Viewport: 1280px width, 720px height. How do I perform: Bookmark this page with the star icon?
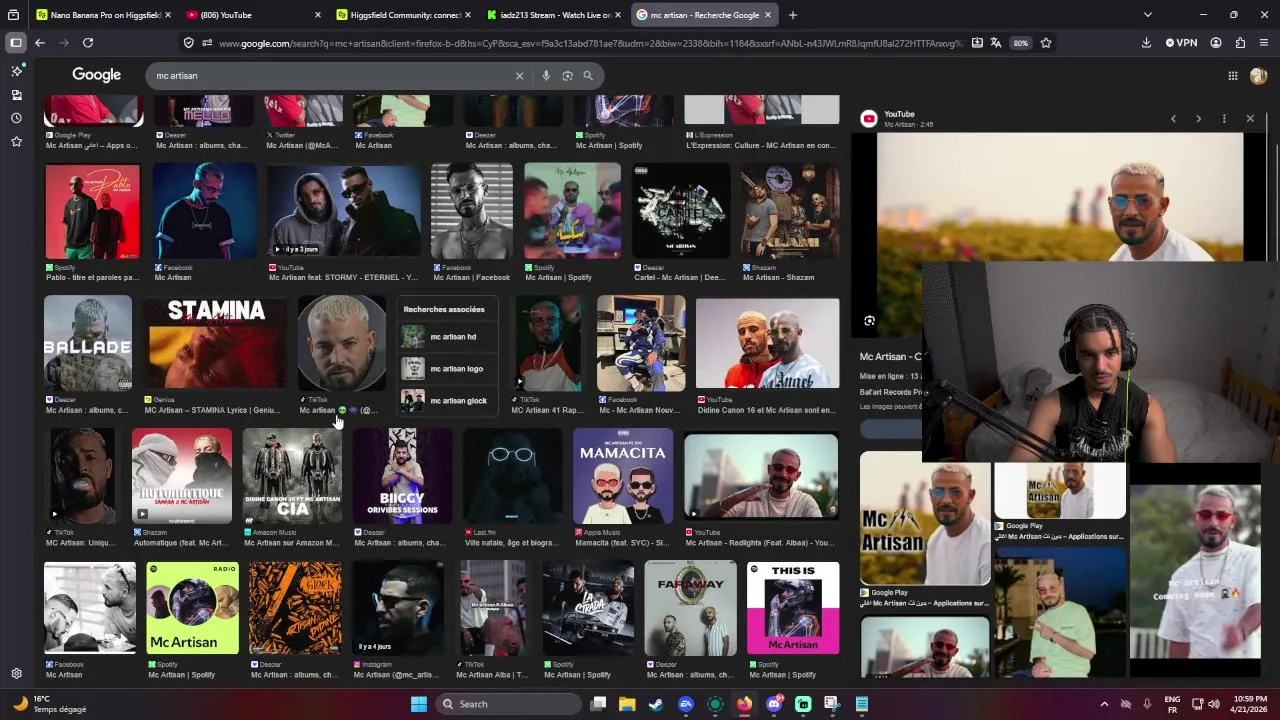[1046, 43]
